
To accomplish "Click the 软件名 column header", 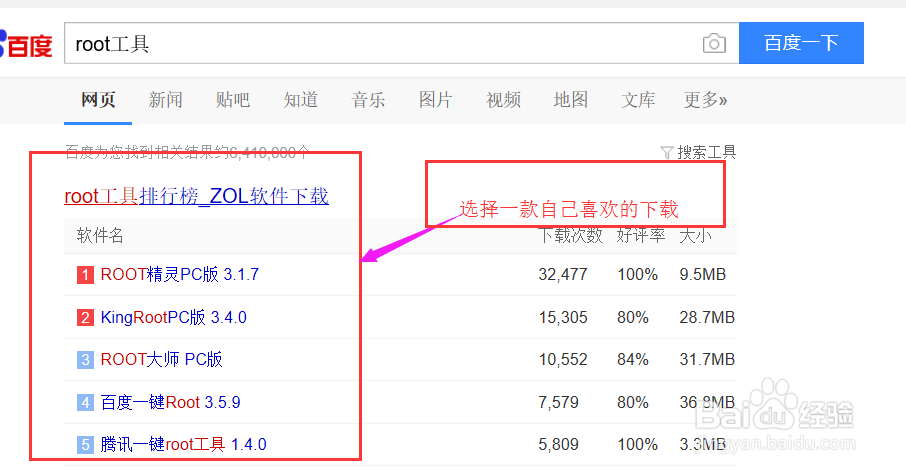I will 100,236.
